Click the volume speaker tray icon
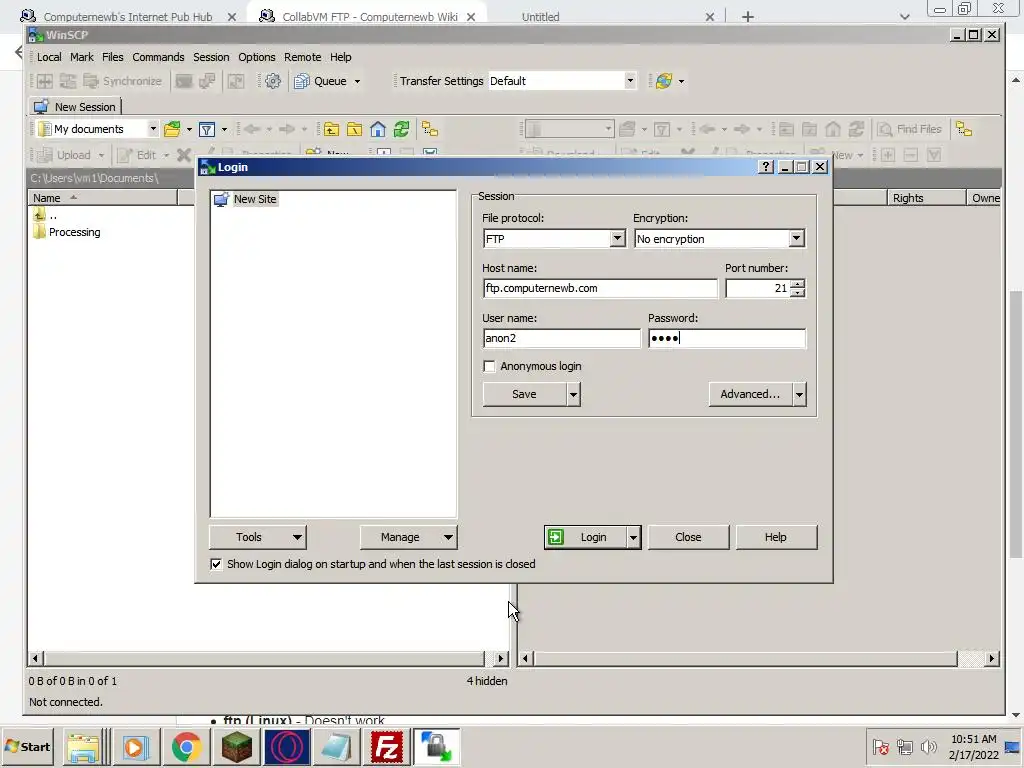1024x768 pixels. [x=928, y=746]
